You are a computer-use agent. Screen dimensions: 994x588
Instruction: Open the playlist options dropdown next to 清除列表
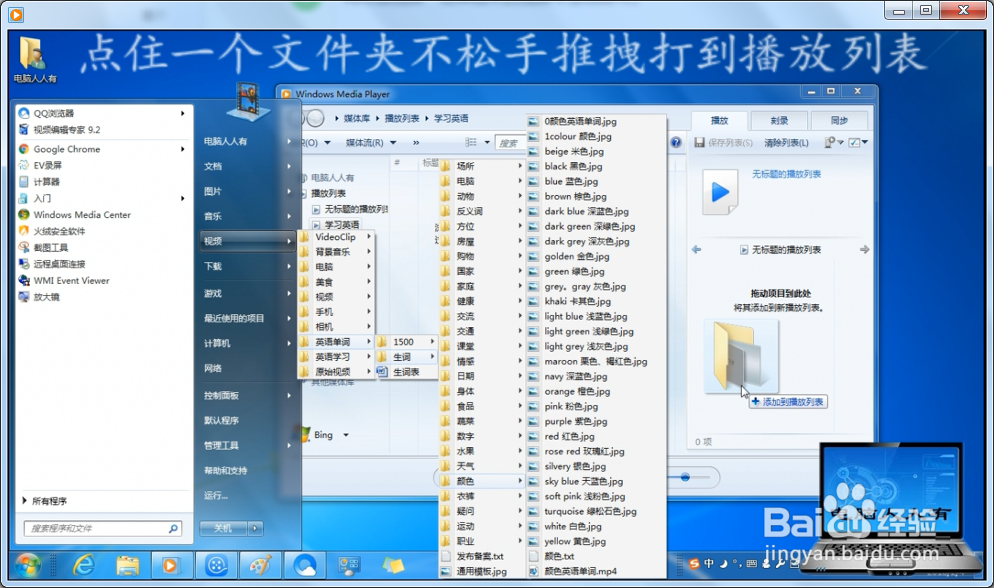pyautogui.click(x=834, y=143)
